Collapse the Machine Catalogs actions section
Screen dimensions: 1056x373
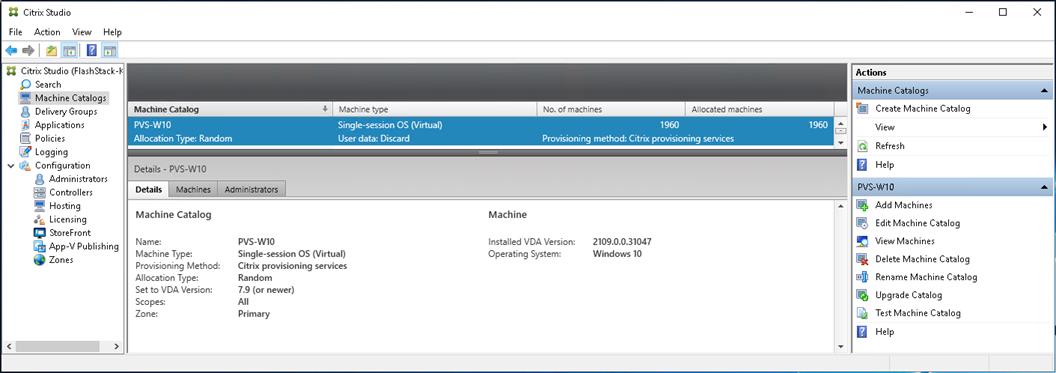(1044, 90)
